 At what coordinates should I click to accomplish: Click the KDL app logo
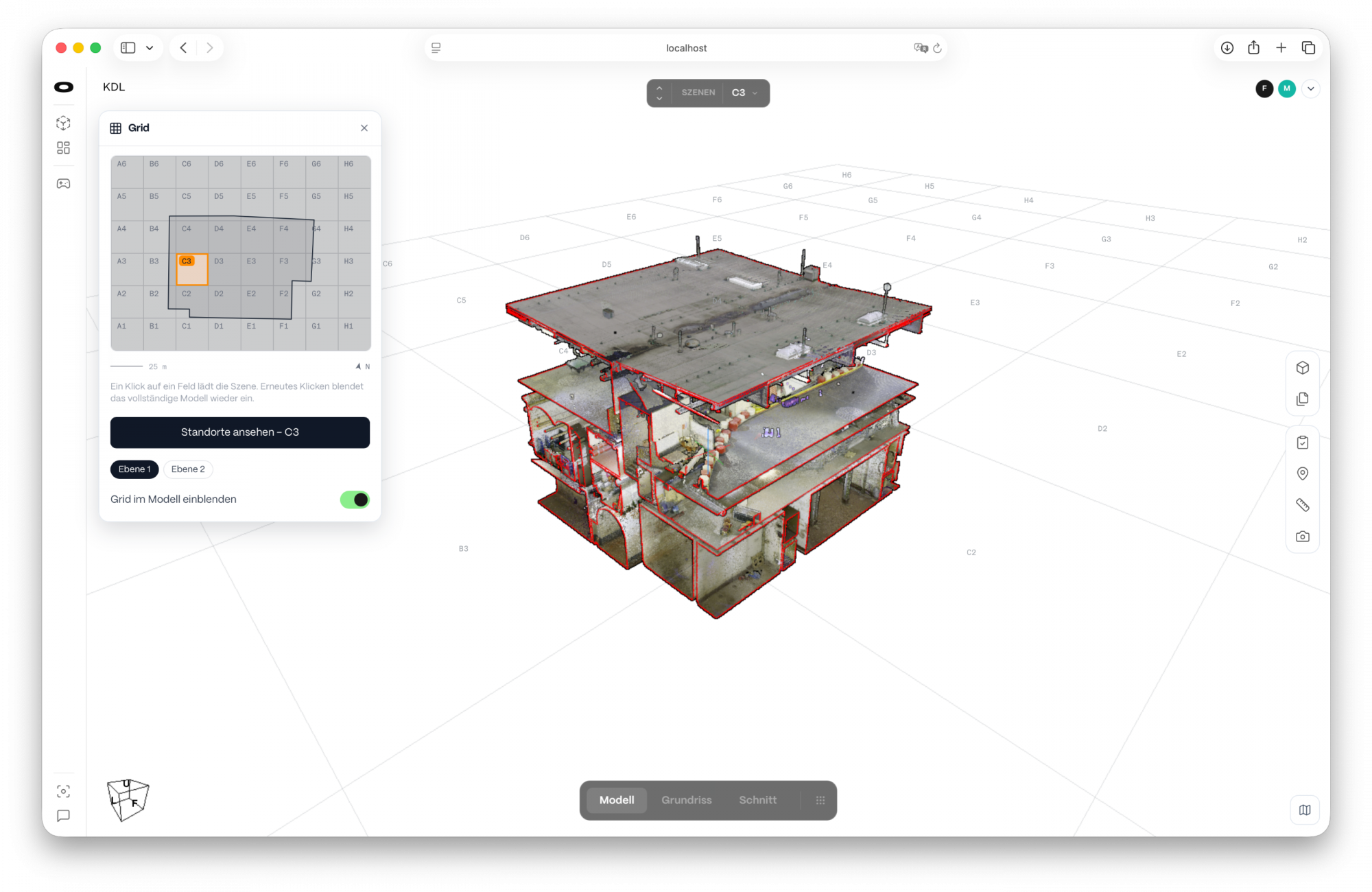(64, 87)
